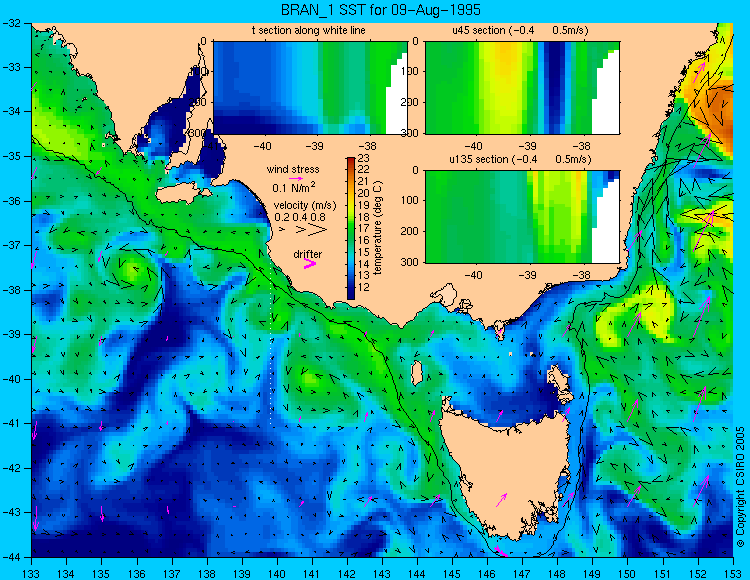Click the '0.1 N/m²' legend value
This screenshot has width=750, height=580.
pos(293,187)
